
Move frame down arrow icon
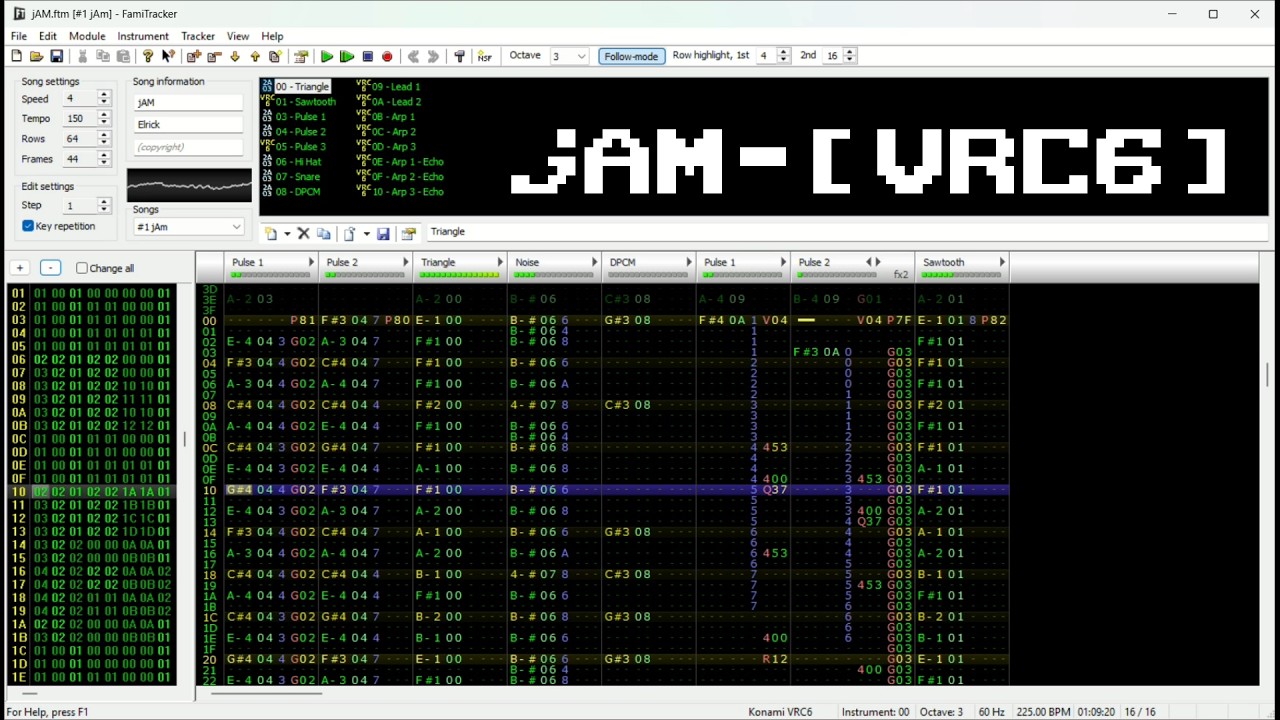click(235, 57)
